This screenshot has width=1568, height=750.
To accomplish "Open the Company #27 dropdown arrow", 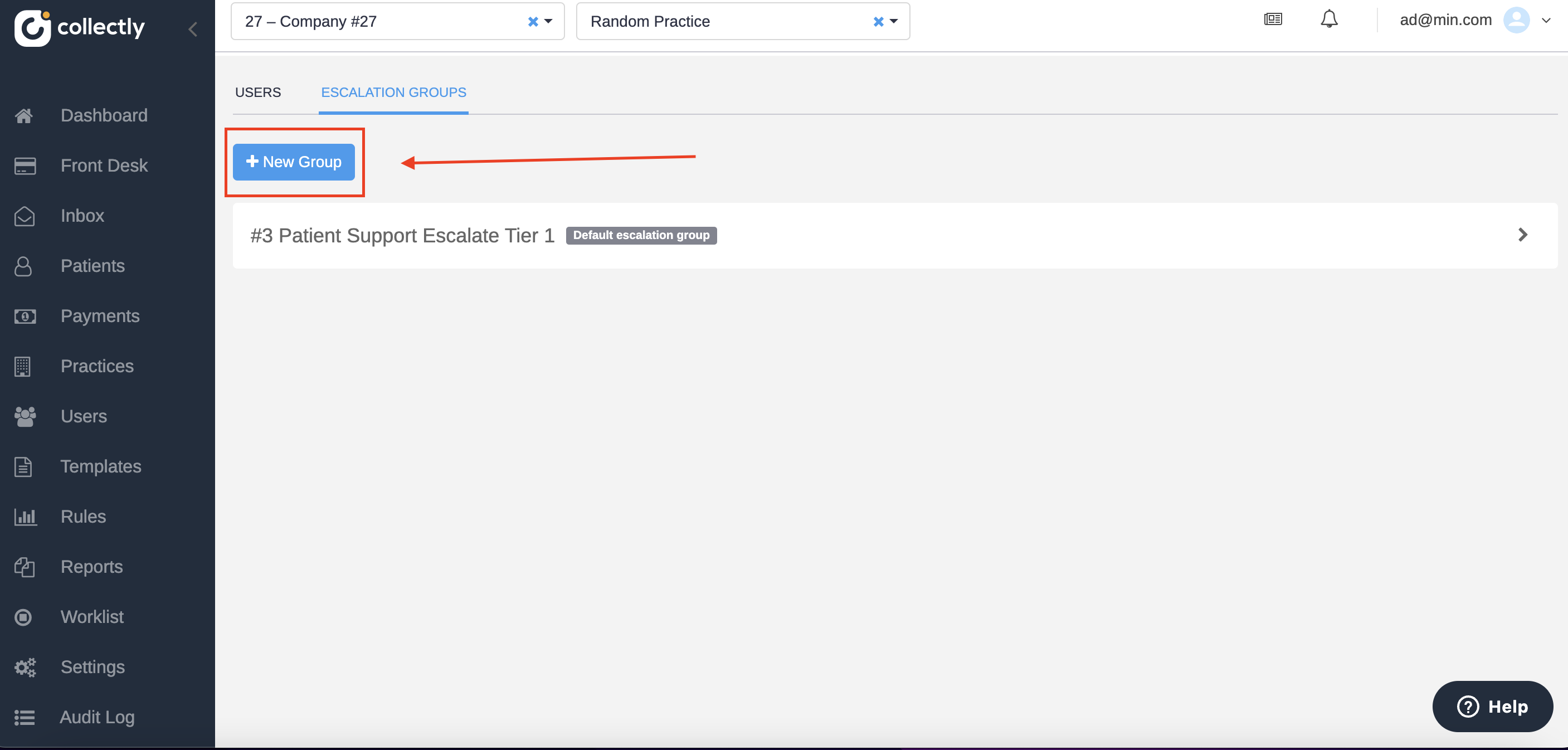I will click(x=548, y=21).
